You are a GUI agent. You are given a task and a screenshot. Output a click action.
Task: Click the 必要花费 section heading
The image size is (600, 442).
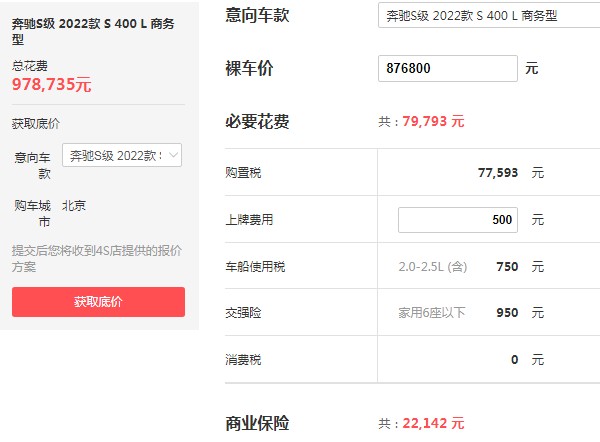click(x=258, y=122)
